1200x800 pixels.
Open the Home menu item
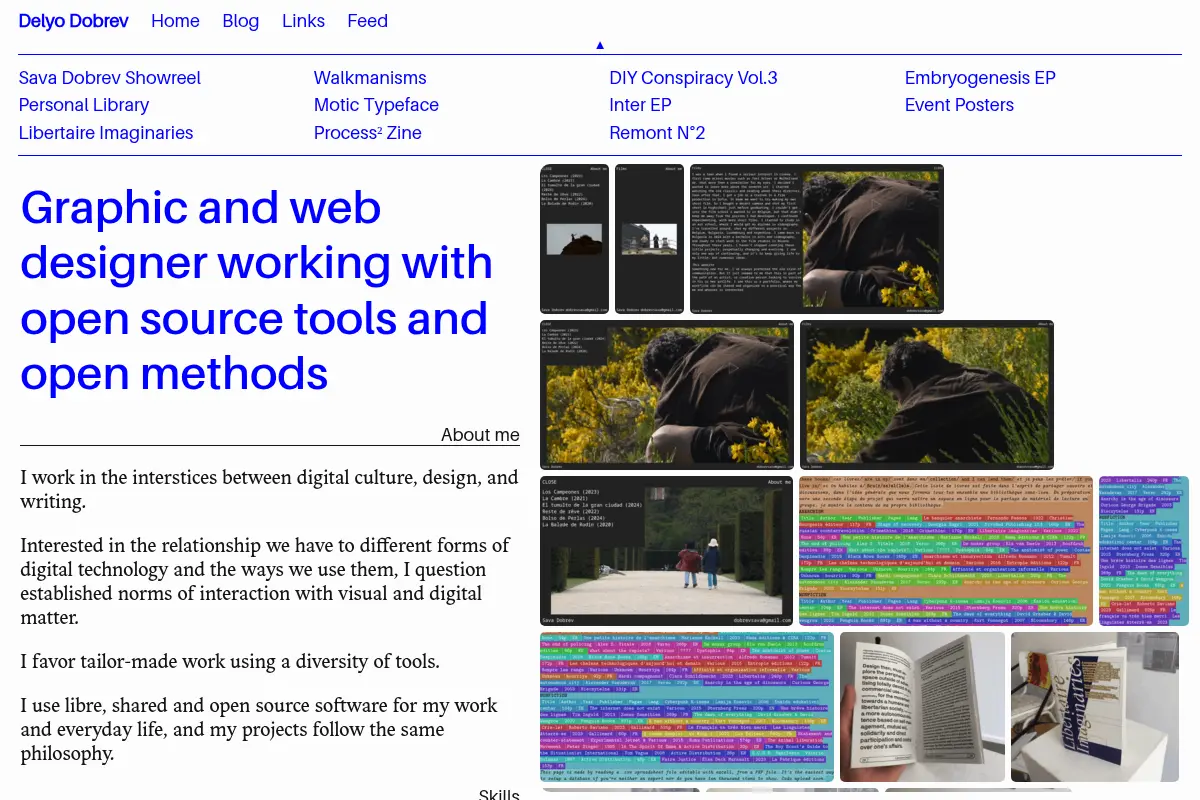tap(175, 21)
